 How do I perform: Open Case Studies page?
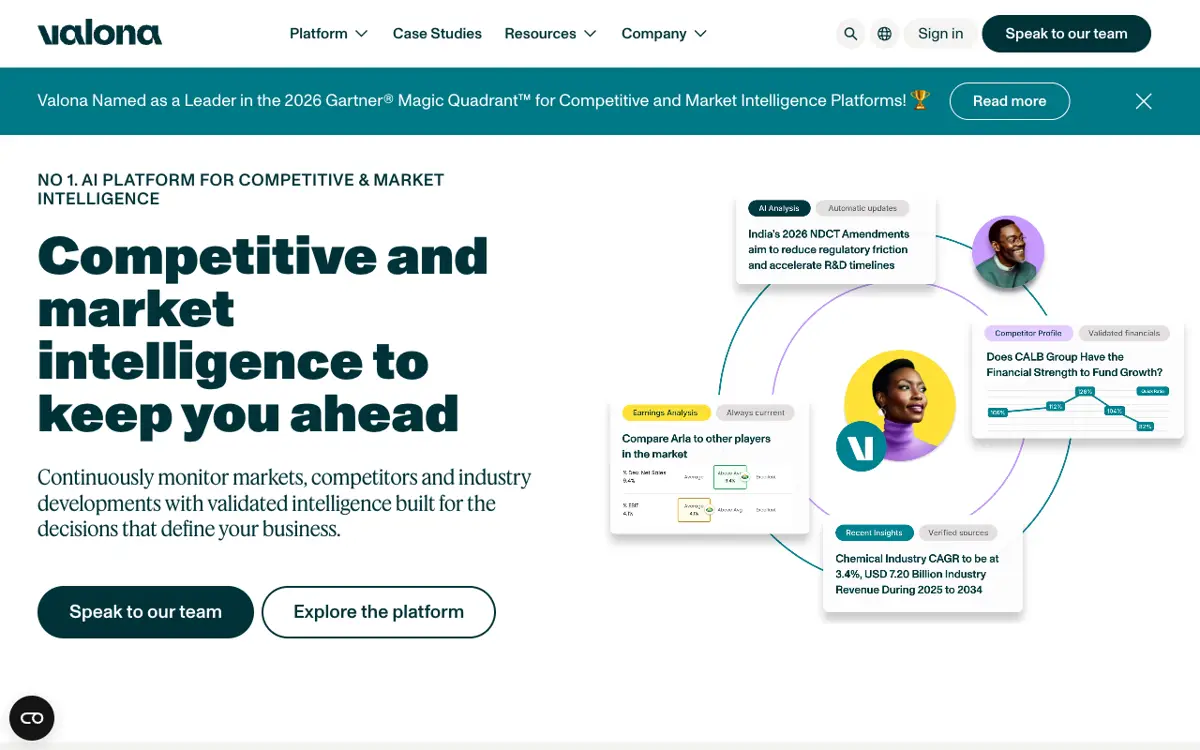(x=437, y=34)
